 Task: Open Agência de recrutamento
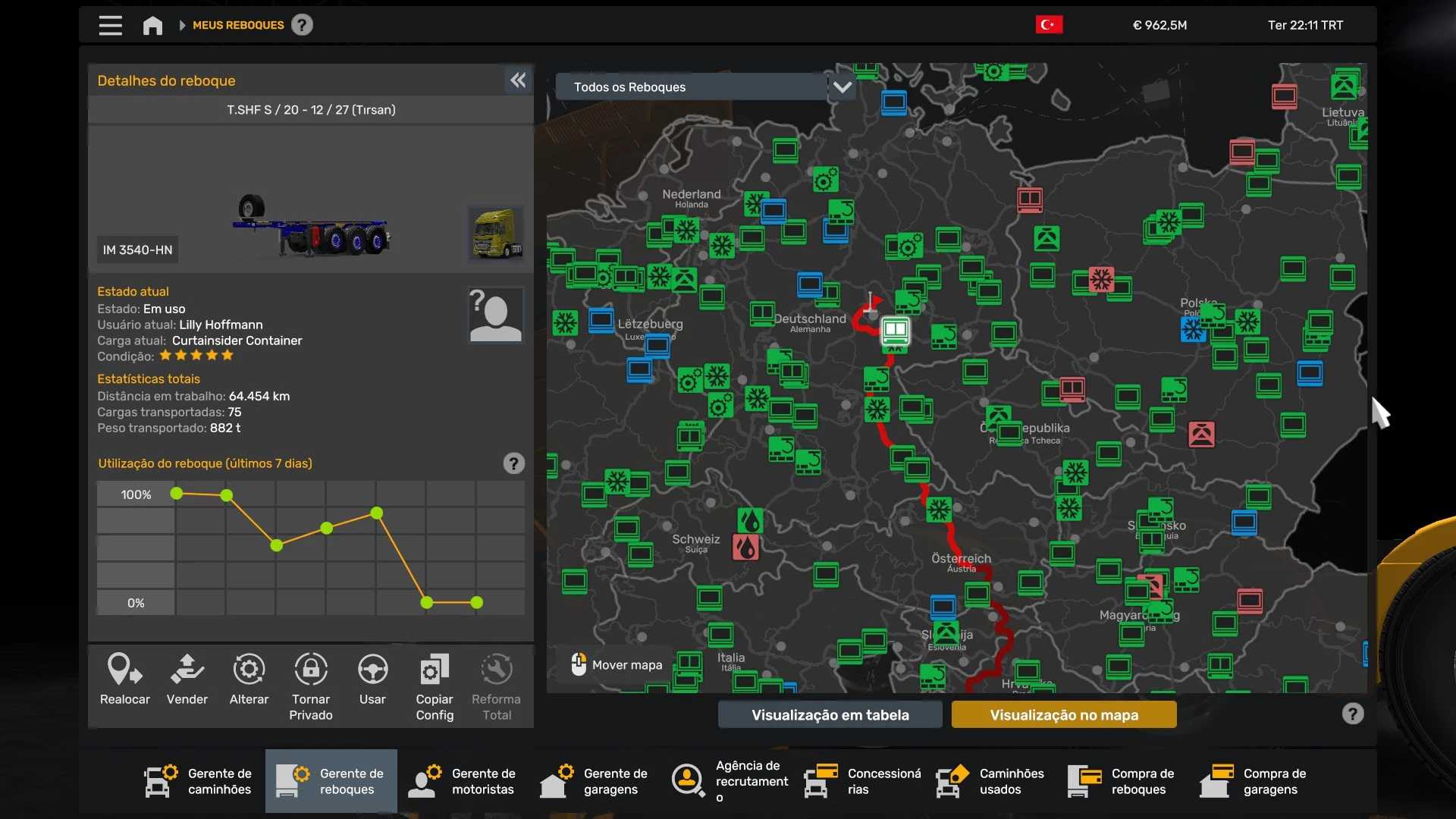(x=730, y=781)
